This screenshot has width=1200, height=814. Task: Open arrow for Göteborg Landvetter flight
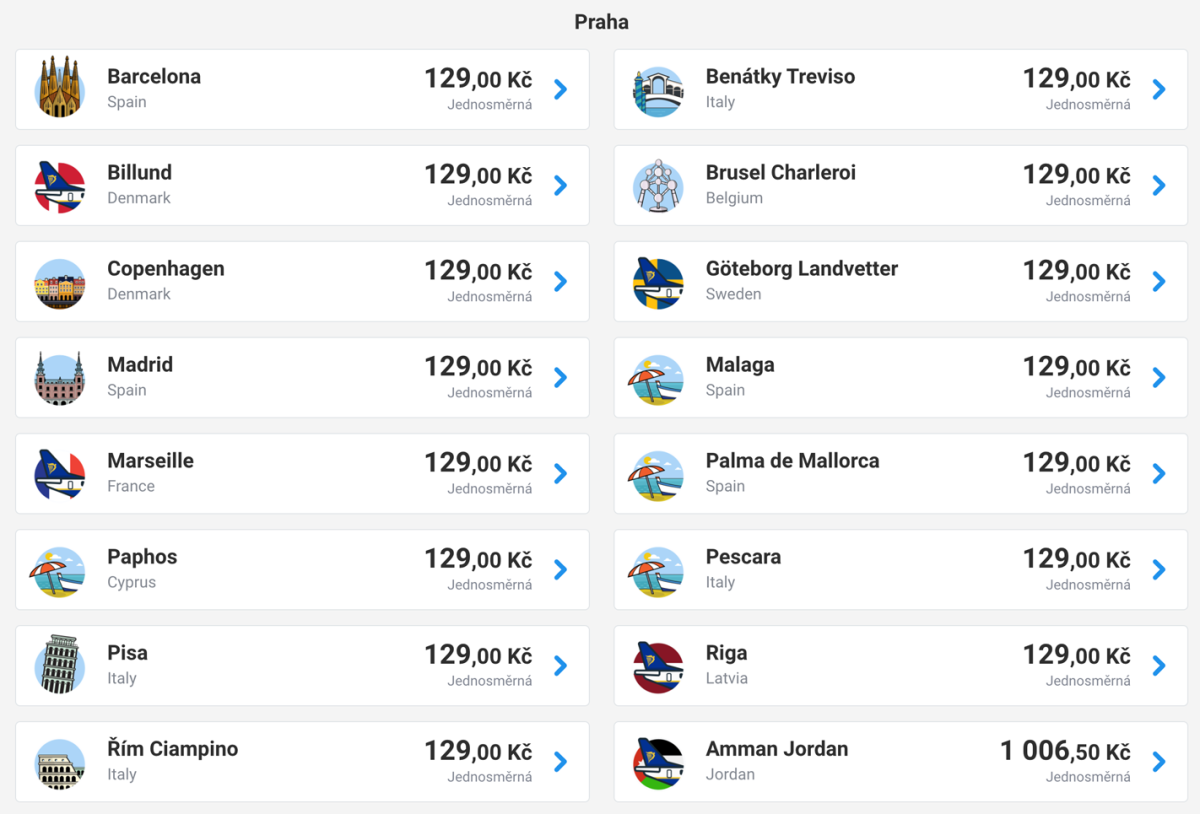(x=1159, y=282)
